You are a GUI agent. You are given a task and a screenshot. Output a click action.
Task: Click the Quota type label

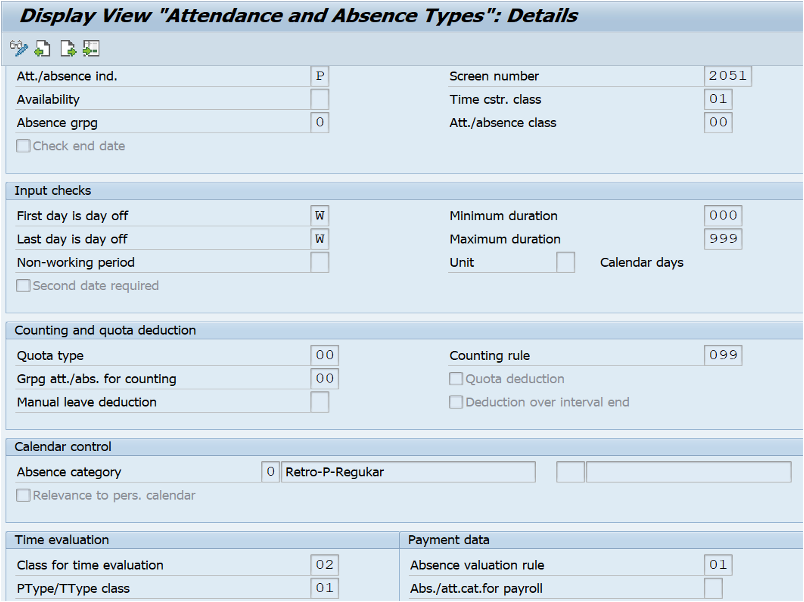click(50, 355)
